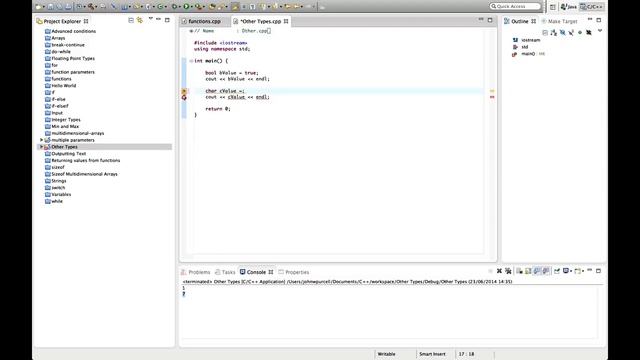Toggle alphabetical Sort in Outline toolbar
The width and height of the screenshot is (640, 360).
tap(553, 32)
